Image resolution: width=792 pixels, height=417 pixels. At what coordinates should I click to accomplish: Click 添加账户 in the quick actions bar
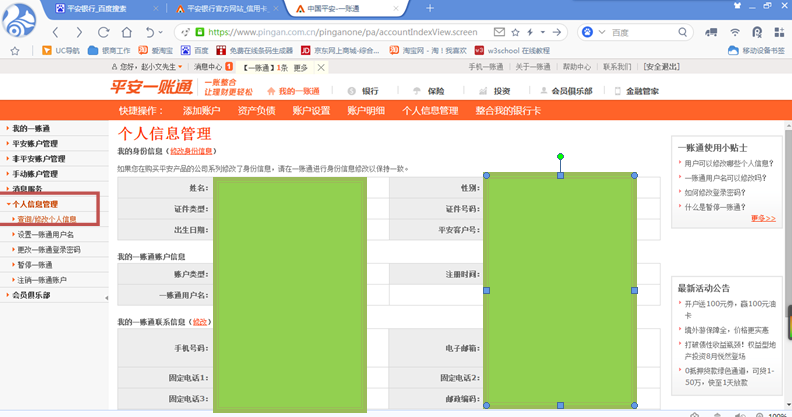tap(202, 111)
